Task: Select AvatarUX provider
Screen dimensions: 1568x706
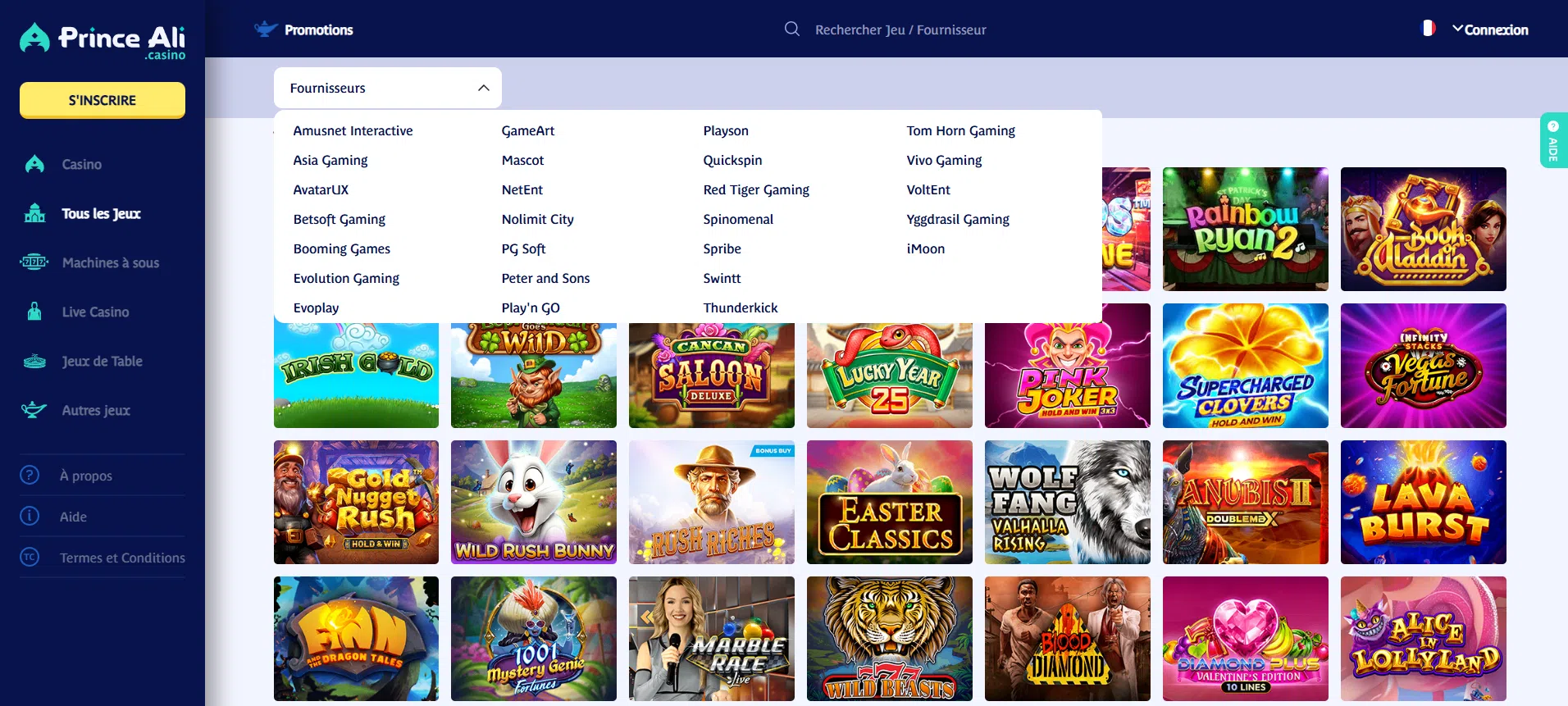Action: pos(321,189)
